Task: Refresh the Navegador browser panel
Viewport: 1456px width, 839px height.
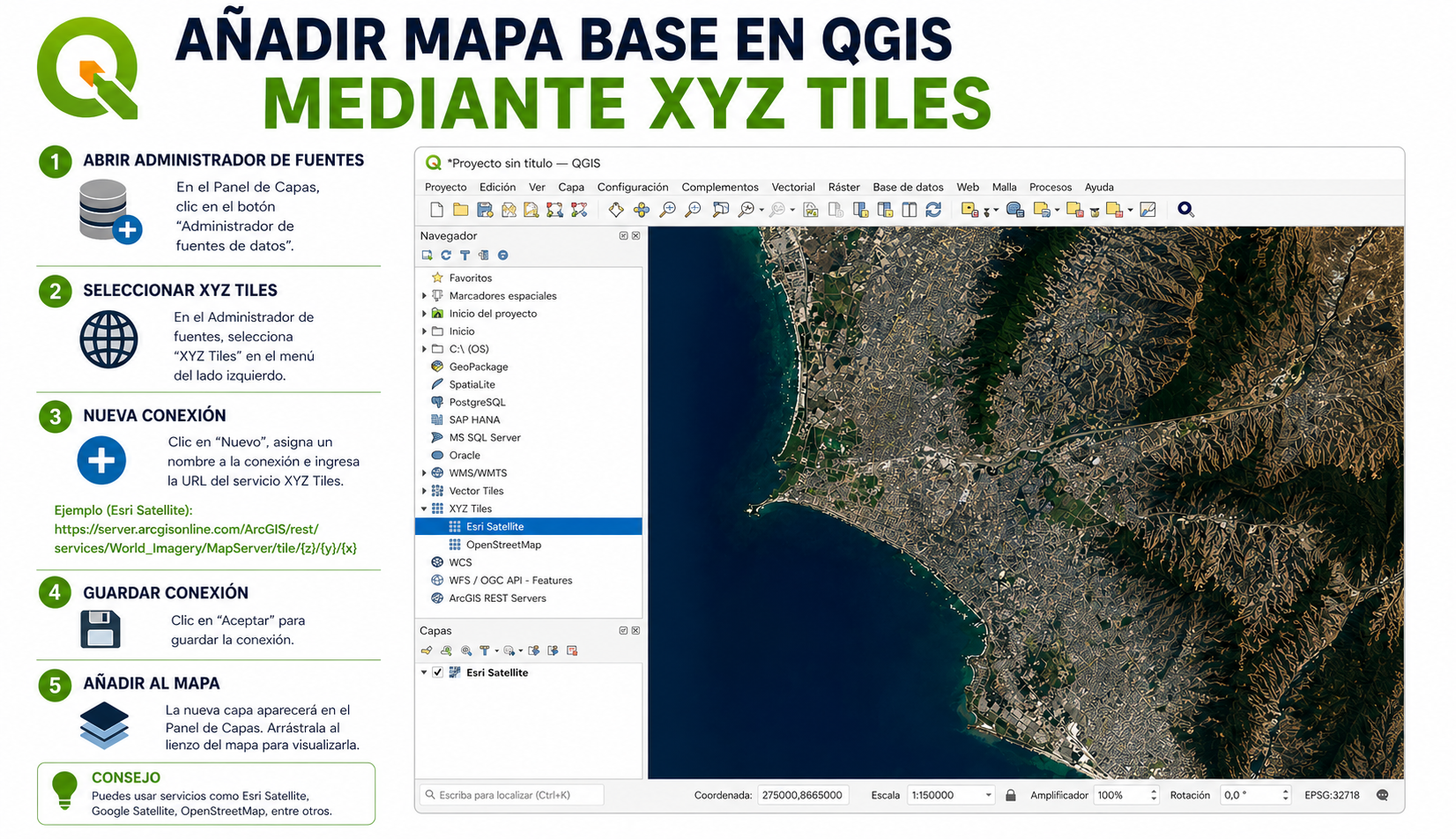Action: [x=446, y=256]
